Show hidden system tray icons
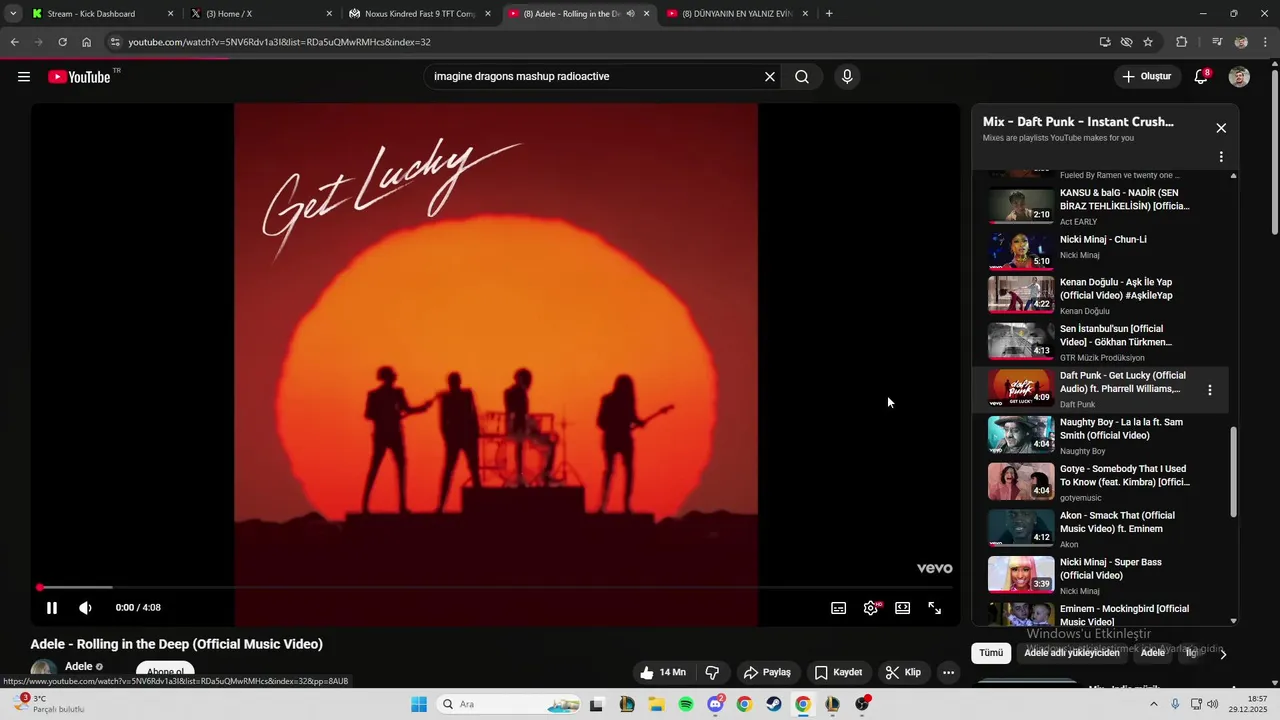This screenshot has height=720, width=1280. (x=1153, y=704)
